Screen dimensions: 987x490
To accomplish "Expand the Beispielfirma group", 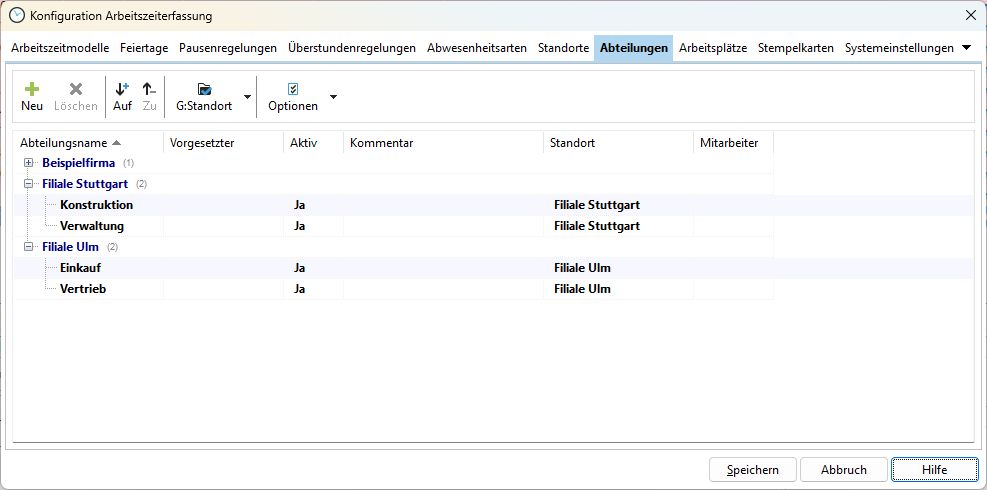I will (x=29, y=163).
